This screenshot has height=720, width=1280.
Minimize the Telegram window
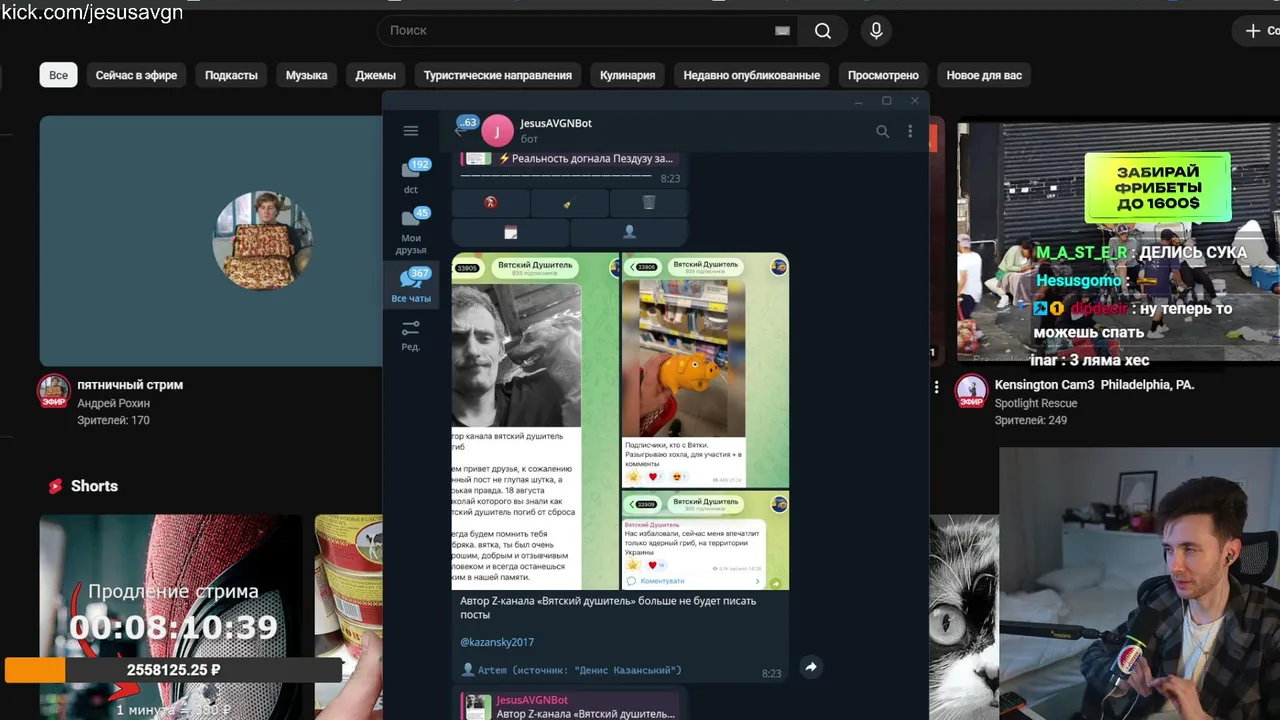pyautogui.click(x=858, y=101)
